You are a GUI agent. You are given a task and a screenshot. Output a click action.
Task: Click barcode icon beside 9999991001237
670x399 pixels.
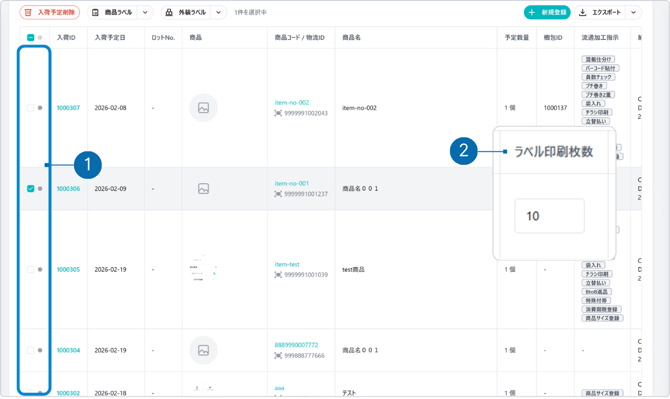278,194
